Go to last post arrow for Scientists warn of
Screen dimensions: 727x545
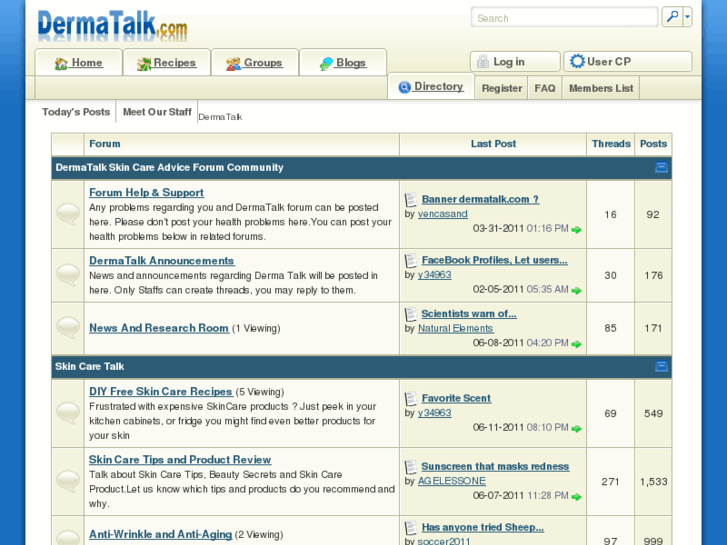pyautogui.click(x=576, y=344)
